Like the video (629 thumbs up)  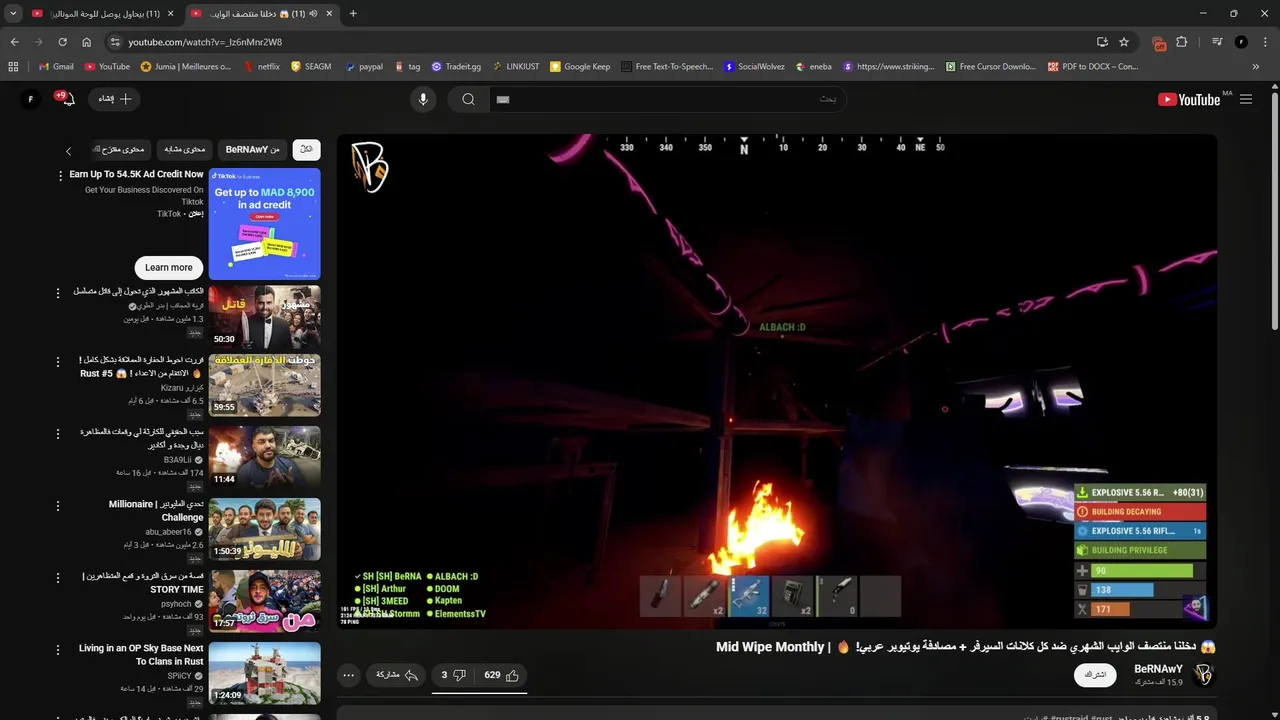[x=501, y=675]
